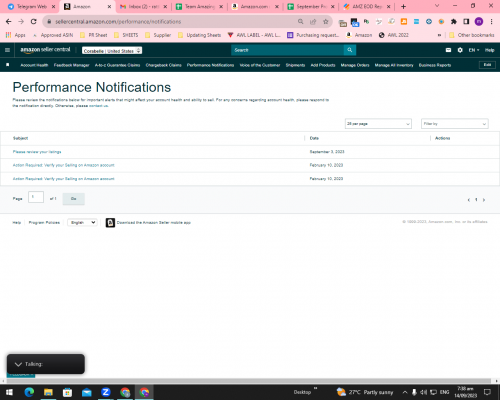The image size is (500, 400).
Task: Go back in browser history
Action: tap(9, 22)
